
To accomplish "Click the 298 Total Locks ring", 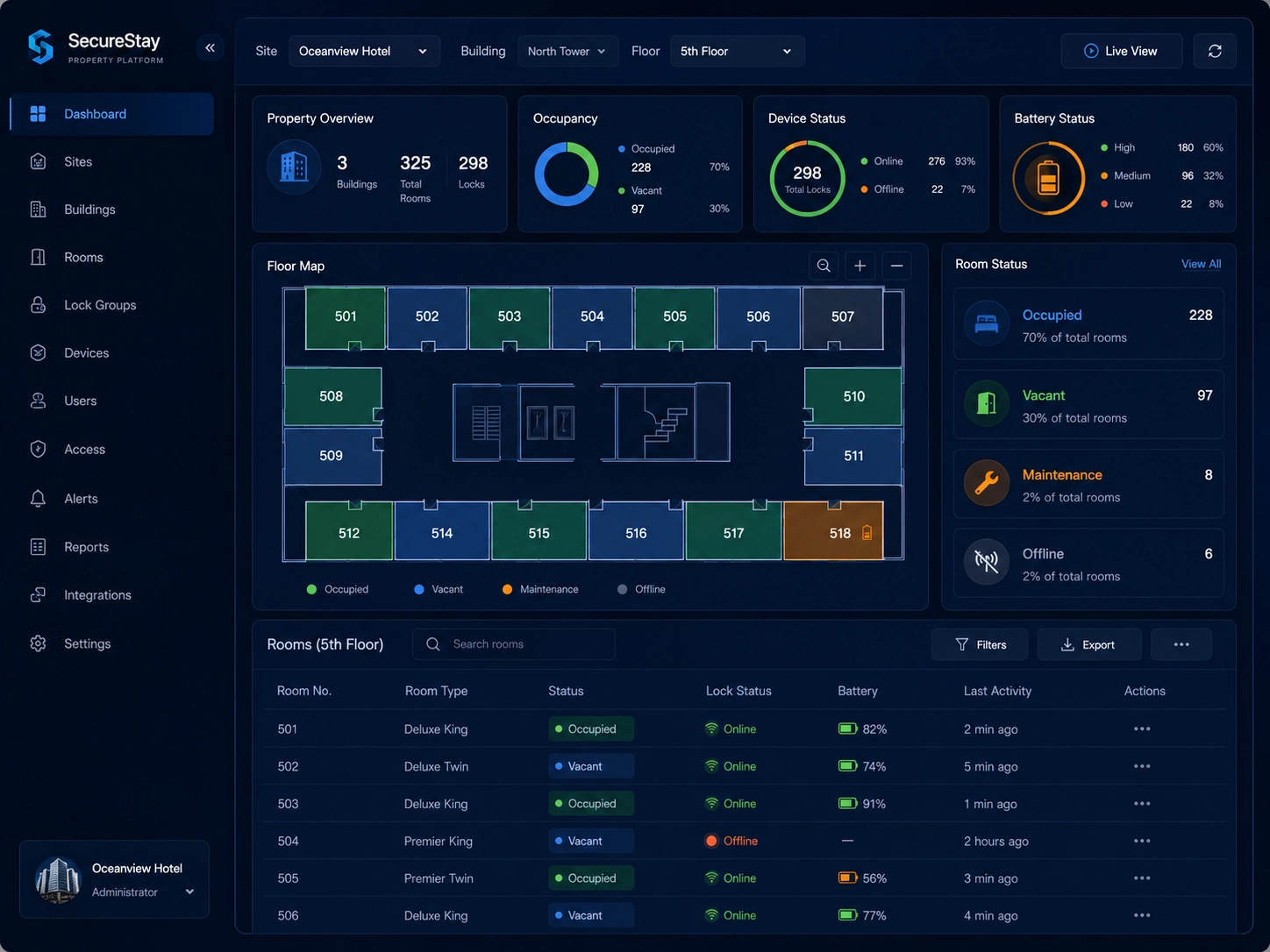I will 807,178.
